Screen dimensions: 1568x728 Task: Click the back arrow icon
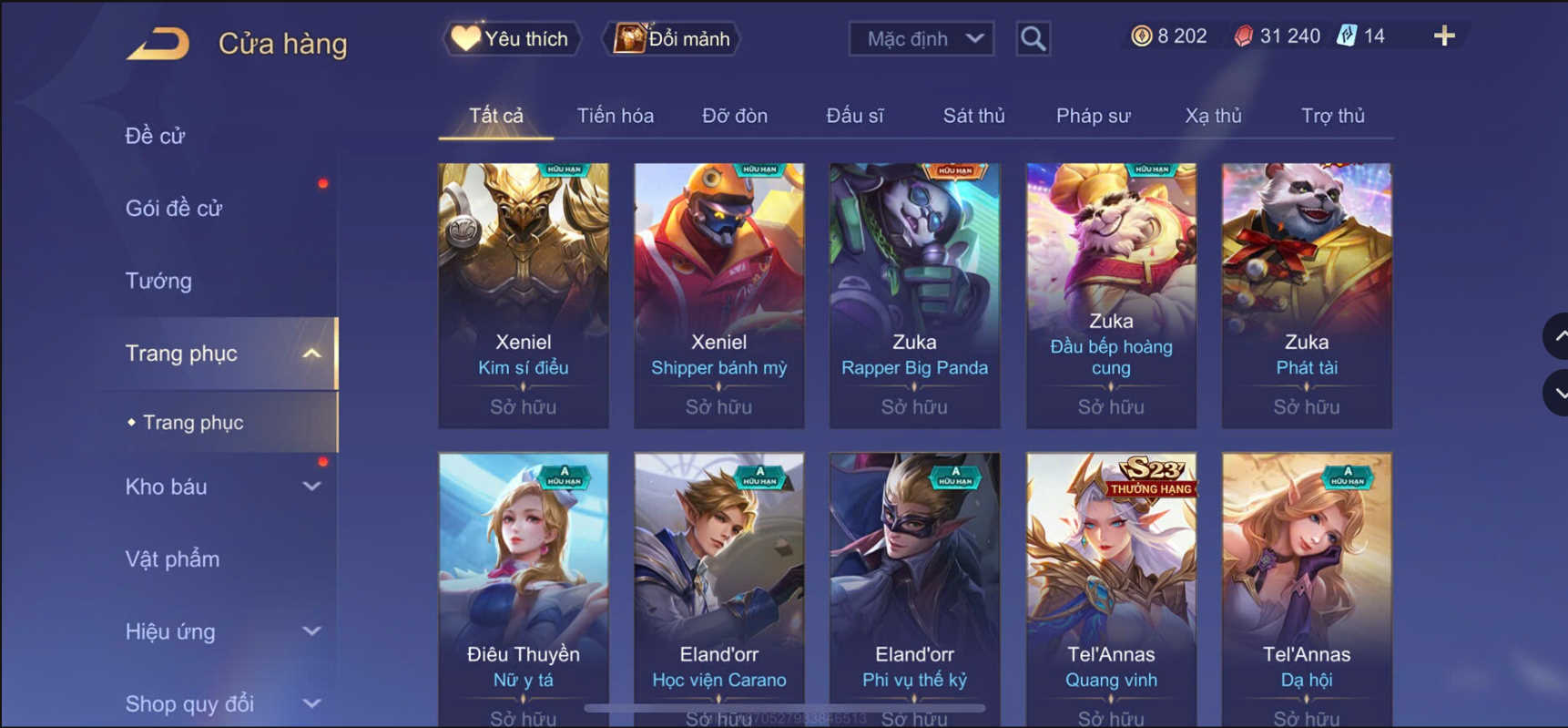[x=158, y=43]
